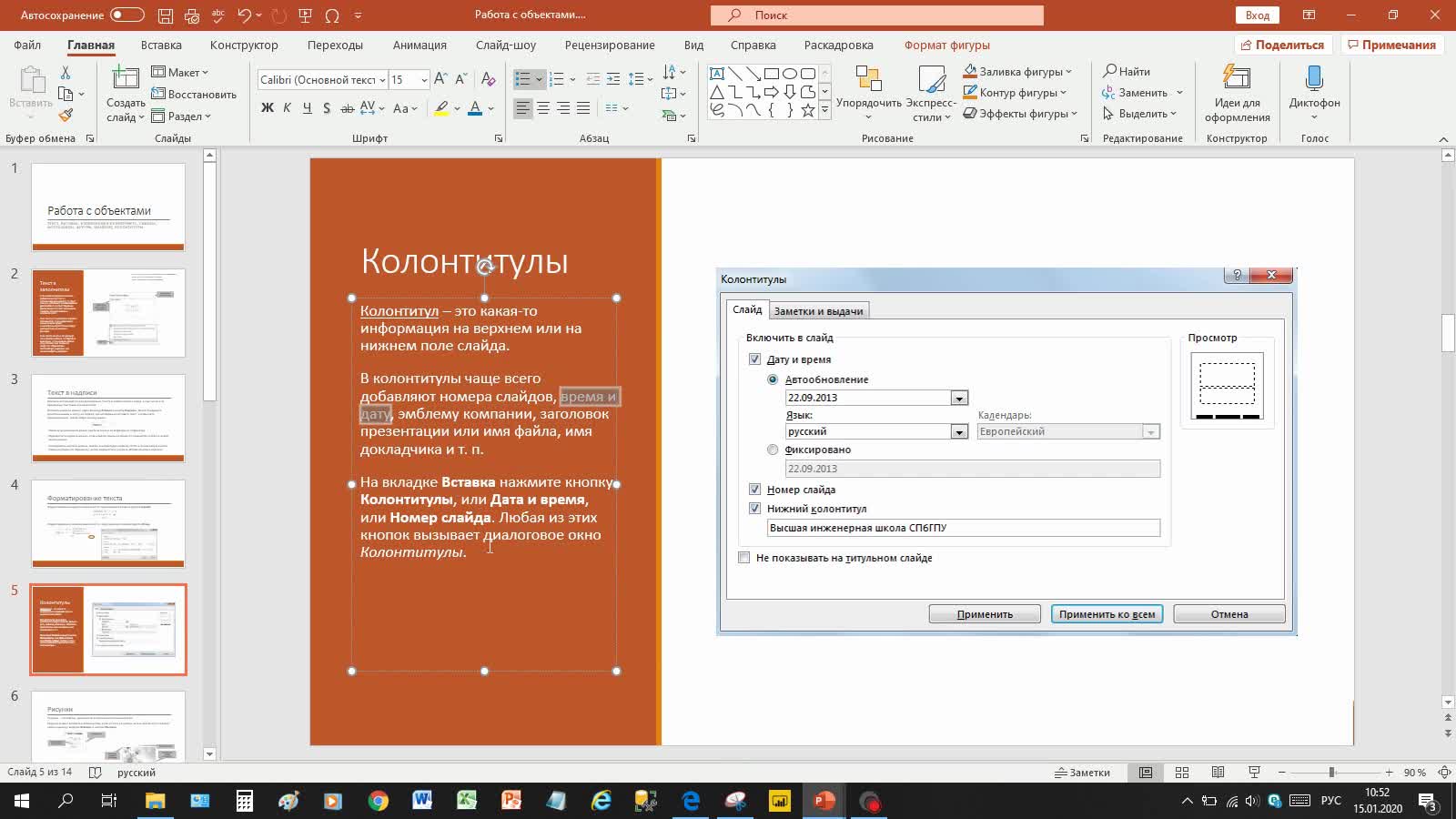Click the Поиск search box
Image resolution: width=1456 pixels, height=819 pixels.
(x=877, y=15)
